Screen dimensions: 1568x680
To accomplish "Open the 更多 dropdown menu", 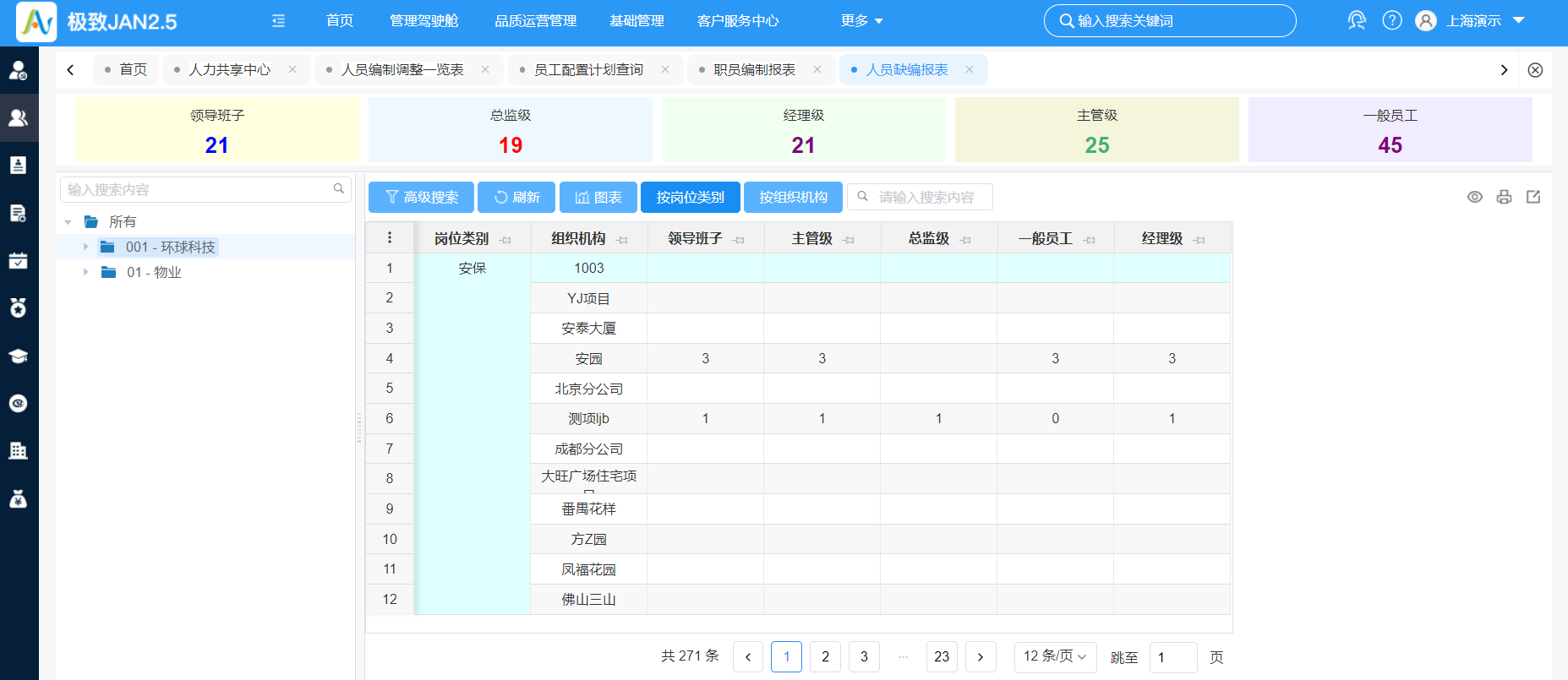I will tap(861, 20).
